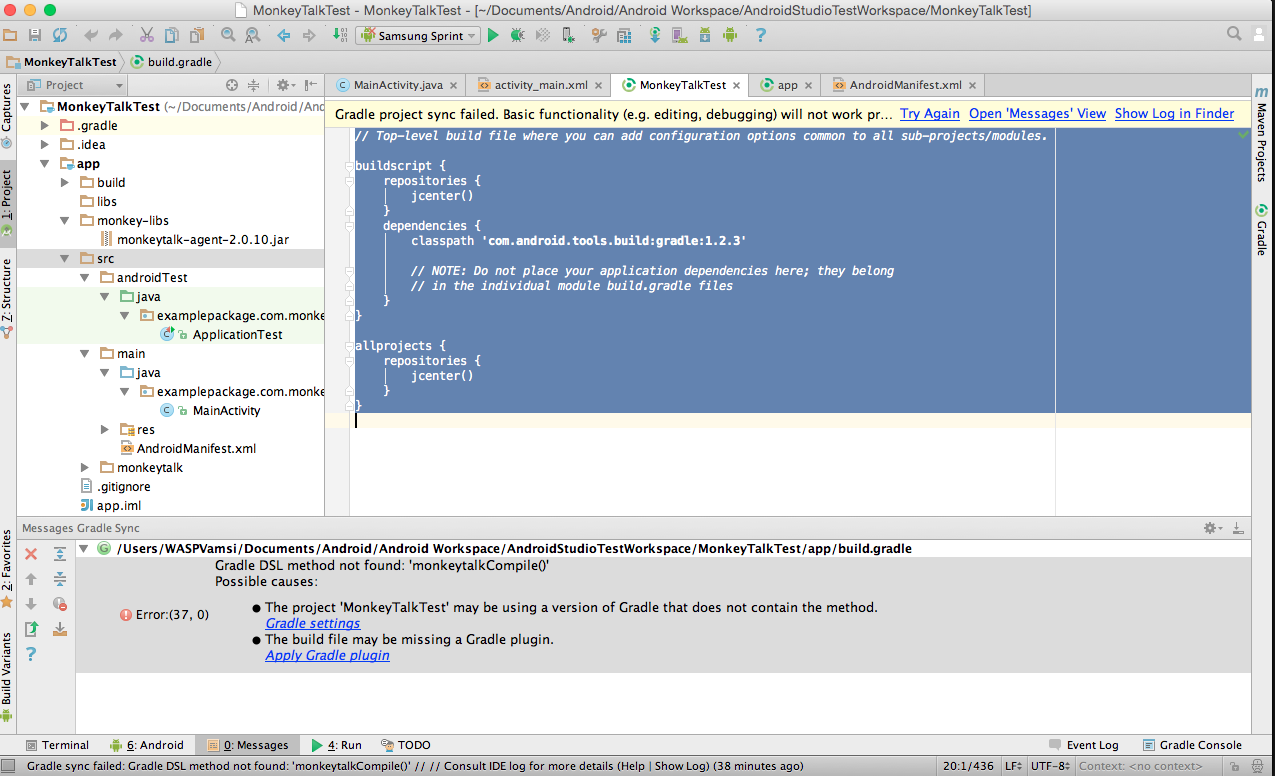
Task: Click the Help question mark in toolbar
Action: (x=761, y=35)
